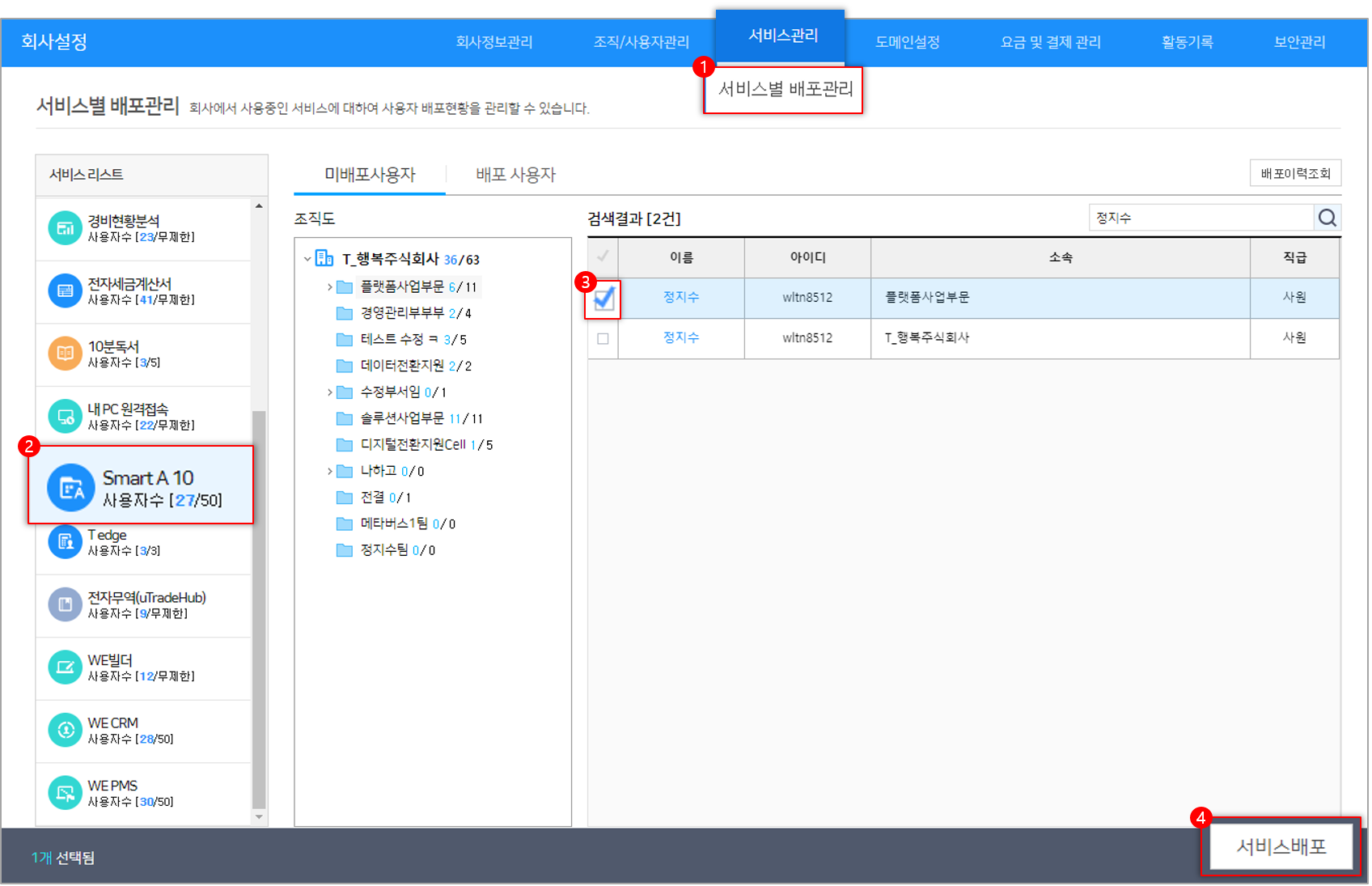Viewport: 1372px width, 886px height.
Task: Select 메타버스1팀 0/0 in organization tree
Action: click(408, 524)
